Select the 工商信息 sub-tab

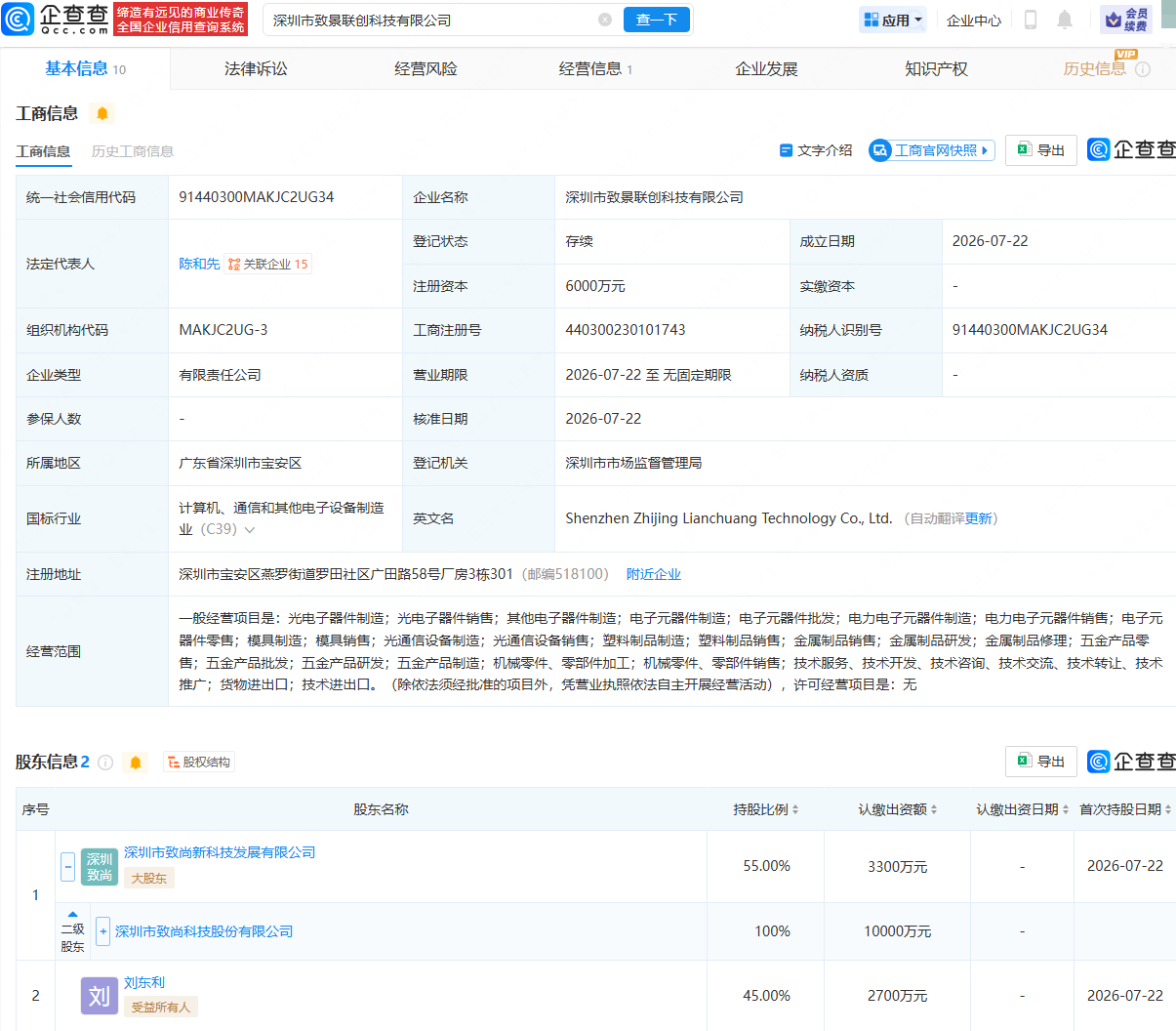(x=43, y=151)
